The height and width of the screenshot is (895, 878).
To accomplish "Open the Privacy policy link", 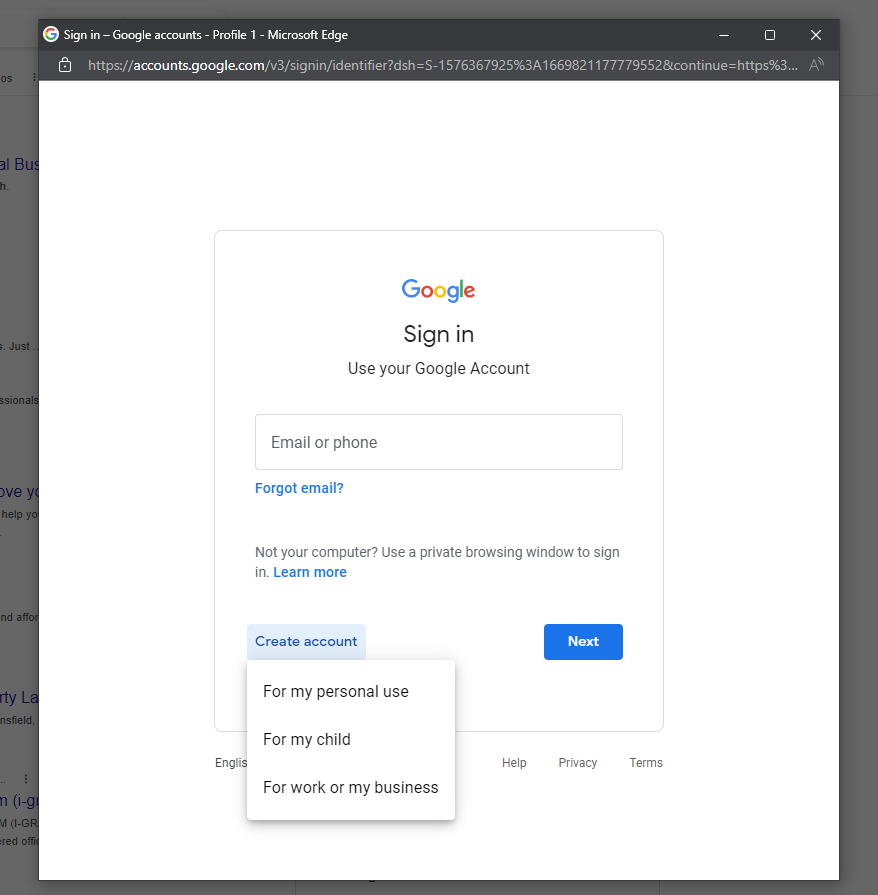I will (577, 762).
